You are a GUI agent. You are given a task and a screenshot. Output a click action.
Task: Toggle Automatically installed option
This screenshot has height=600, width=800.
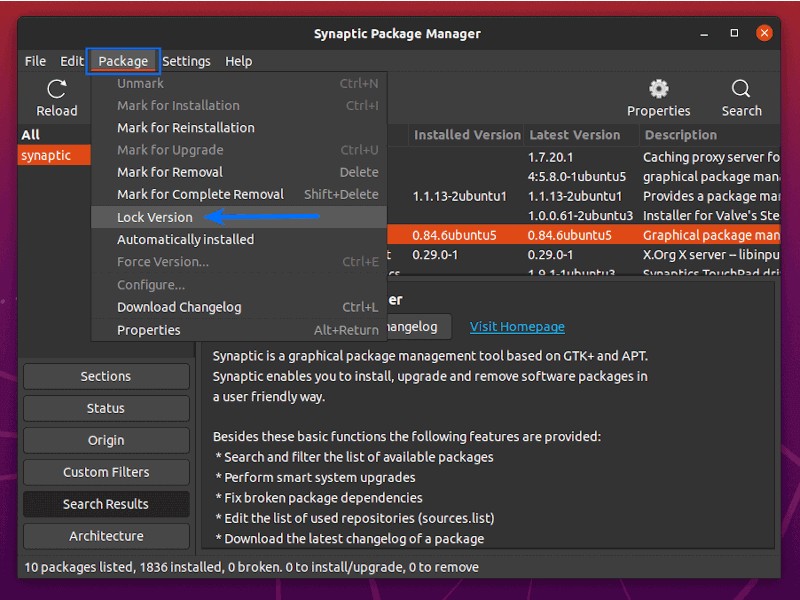click(x=185, y=239)
